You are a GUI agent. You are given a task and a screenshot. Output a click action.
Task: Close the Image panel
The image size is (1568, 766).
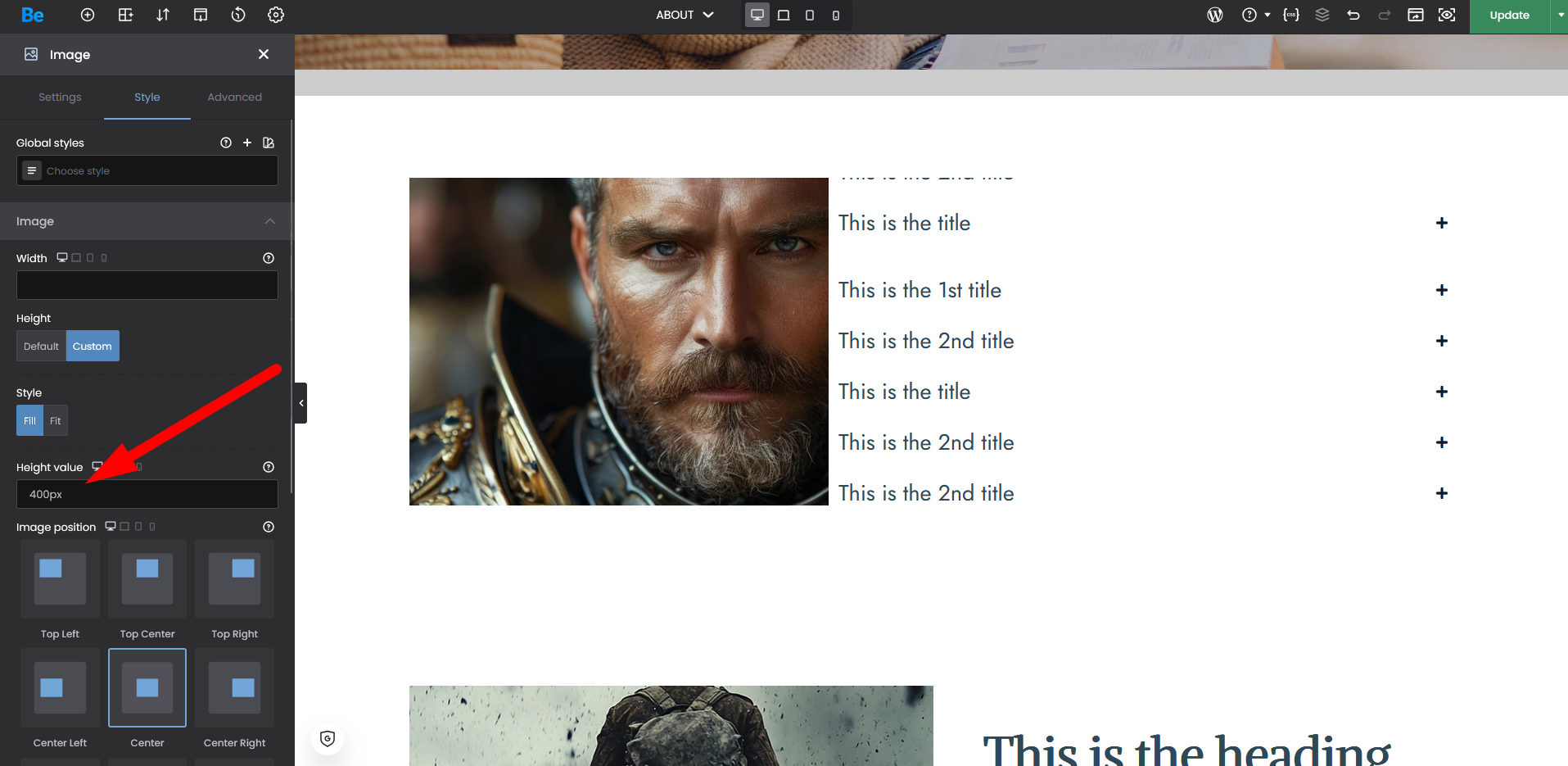coord(264,54)
